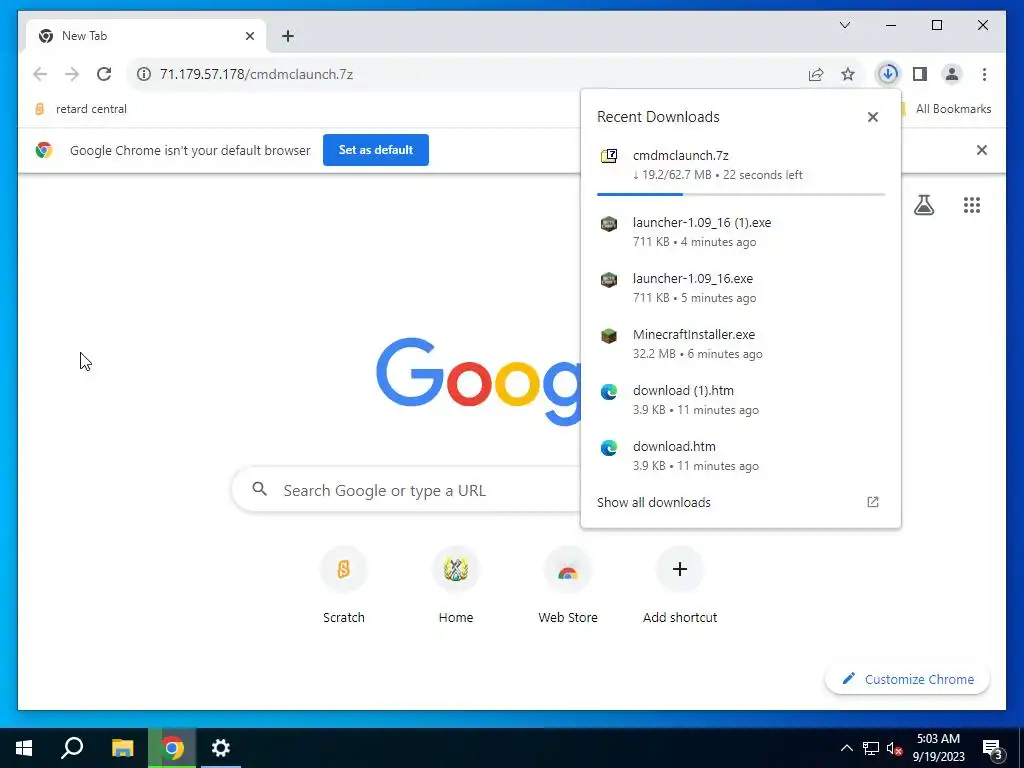Viewport: 1024px width, 768px height.
Task: Open MinecraftInstaller.exe download
Action: coord(741,344)
